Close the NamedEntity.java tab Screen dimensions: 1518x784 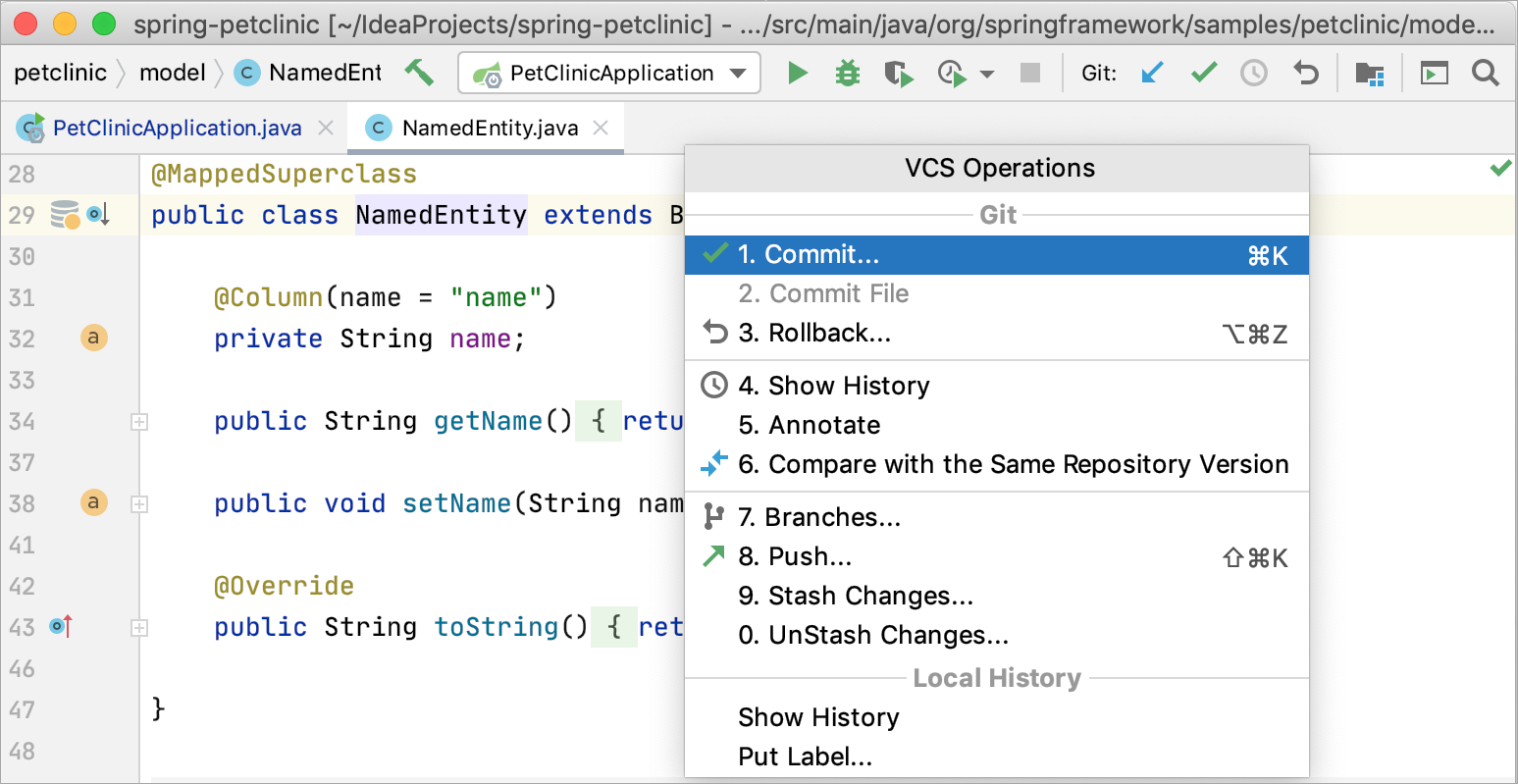click(602, 129)
